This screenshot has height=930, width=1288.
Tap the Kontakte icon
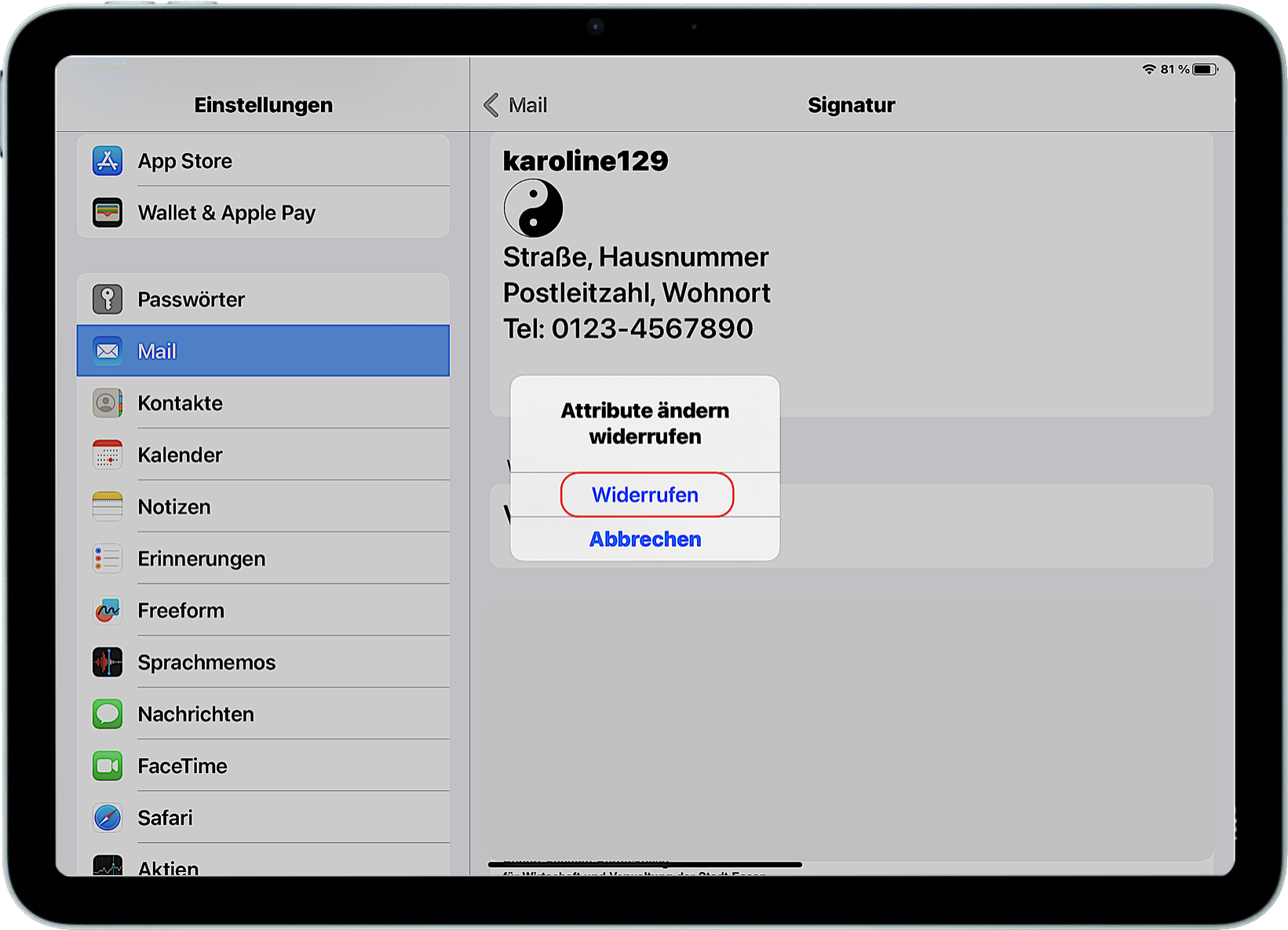click(x=108, y=403)
